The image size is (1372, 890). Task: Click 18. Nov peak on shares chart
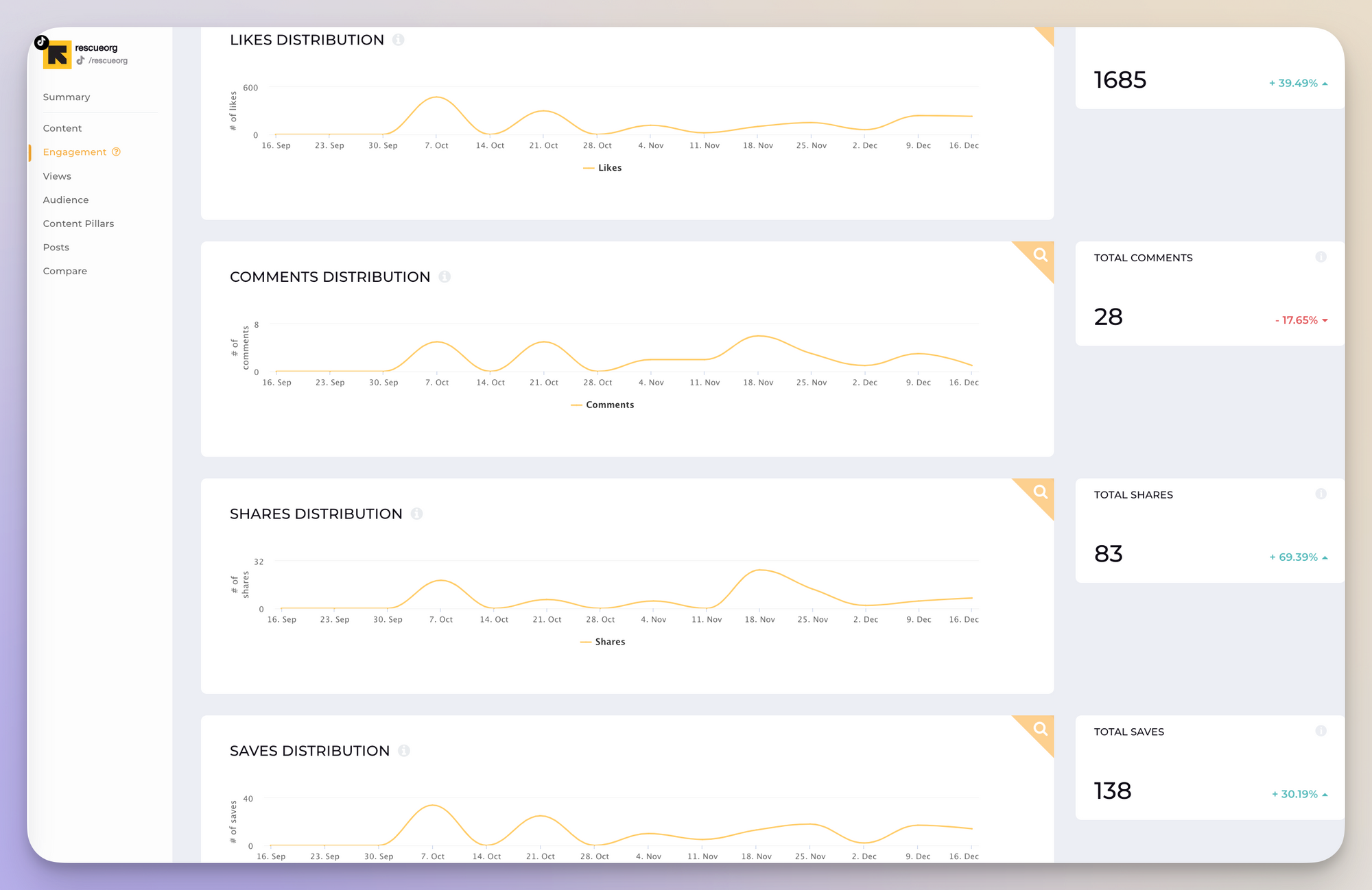tap(759, 570)
